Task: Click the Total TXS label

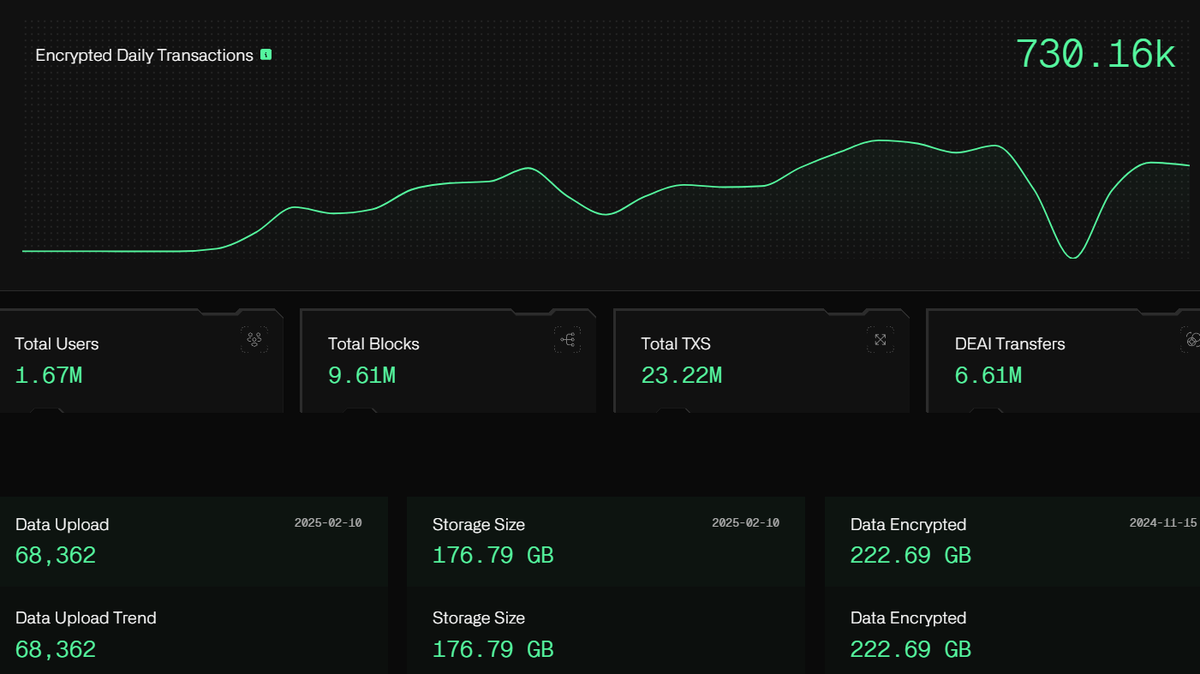Action: coord(676,344)
